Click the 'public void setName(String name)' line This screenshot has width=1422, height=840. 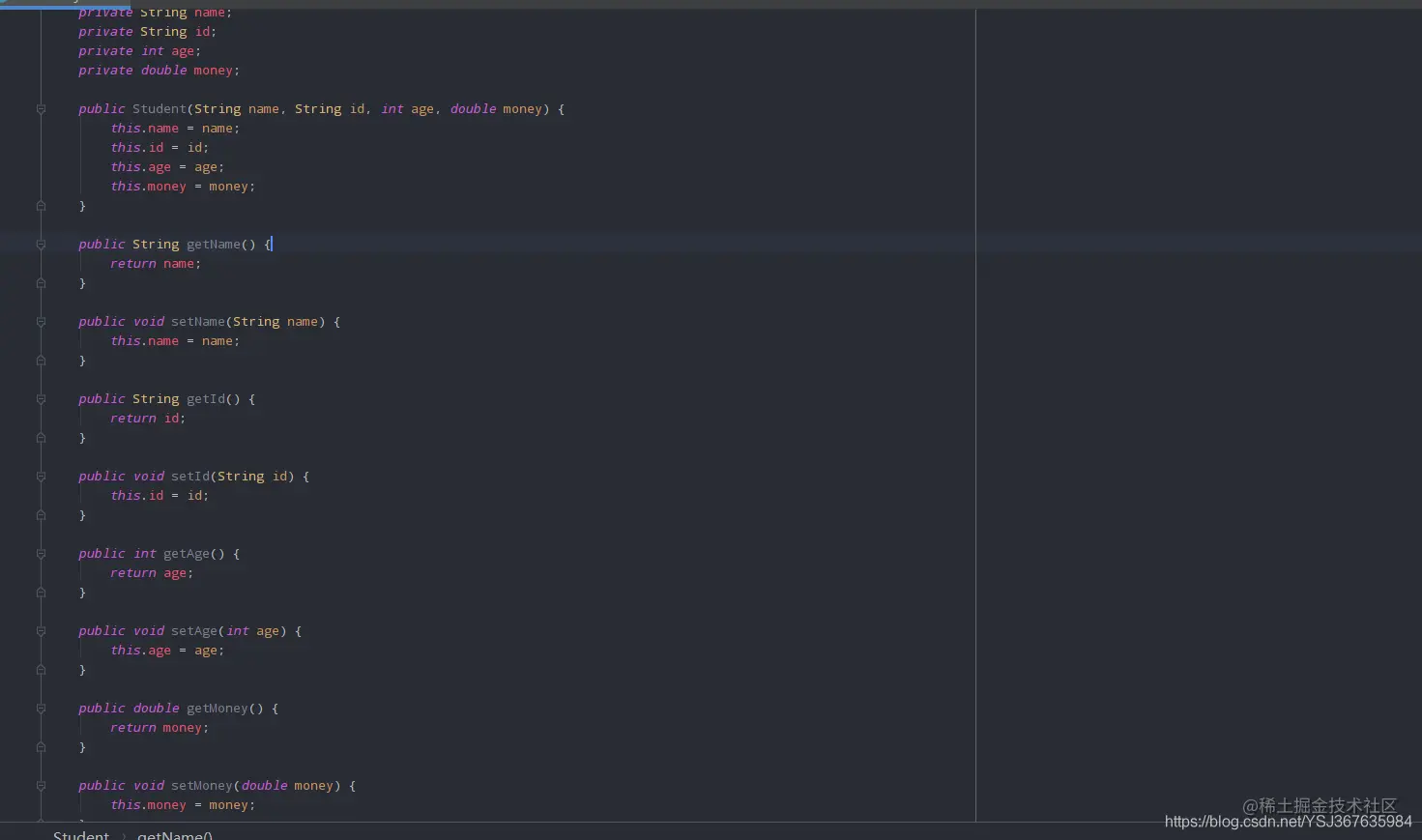click(x=209, y=322)
